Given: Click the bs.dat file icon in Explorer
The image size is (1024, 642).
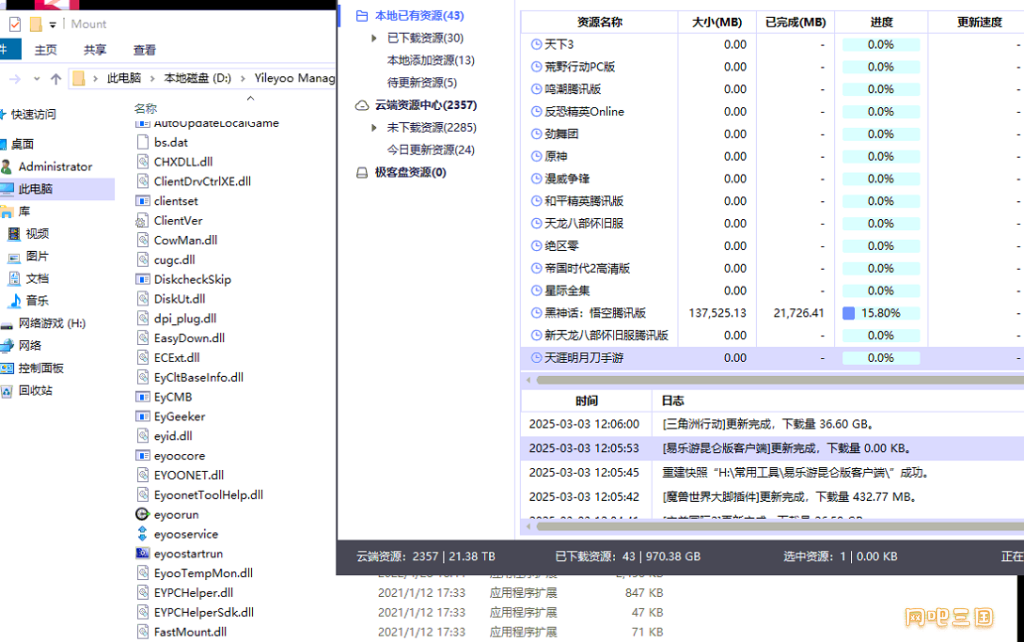Looking at the screenshot, I should 142,142.
